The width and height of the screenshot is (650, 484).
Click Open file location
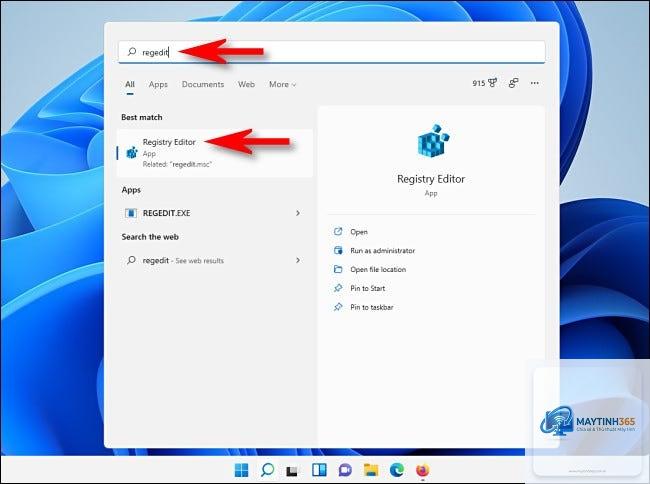tap(378, 269)
